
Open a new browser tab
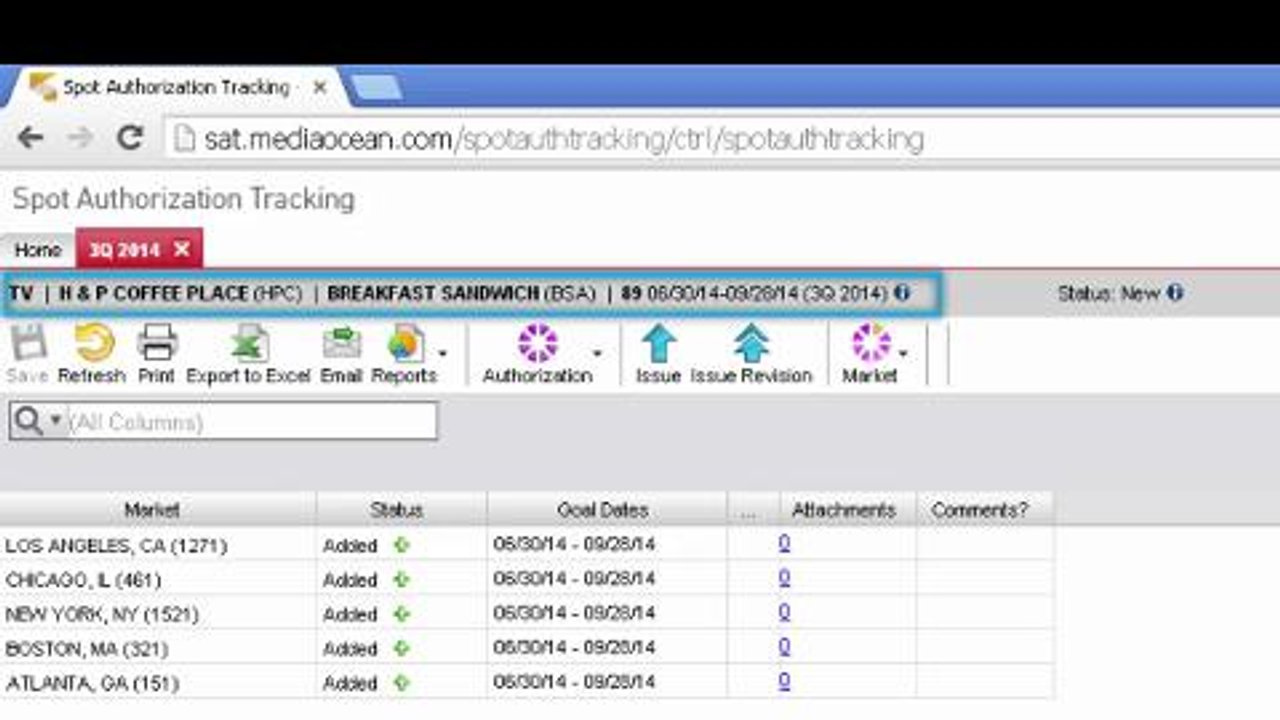coord(376,88)
